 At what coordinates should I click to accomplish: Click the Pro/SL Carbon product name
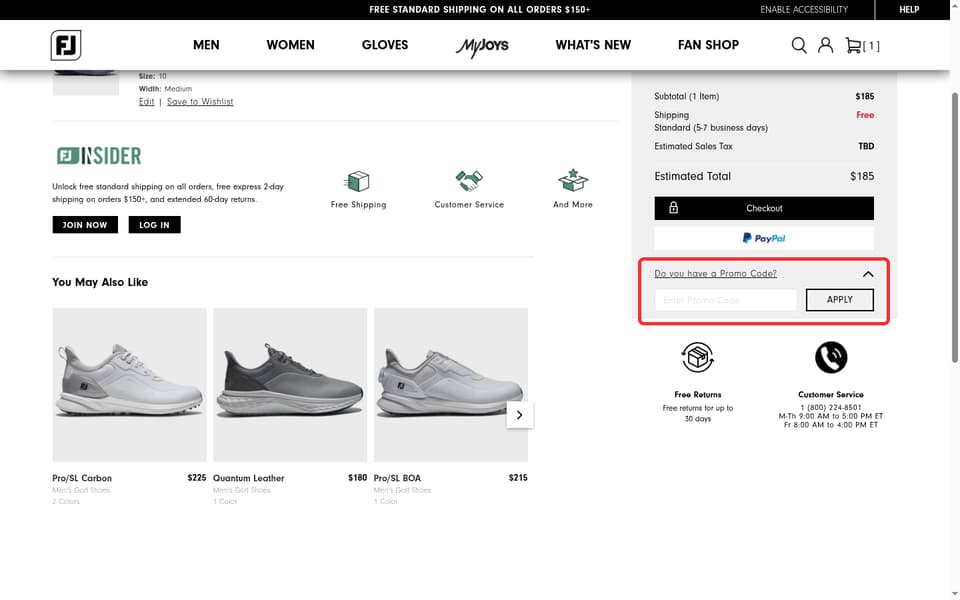(82, 478)
